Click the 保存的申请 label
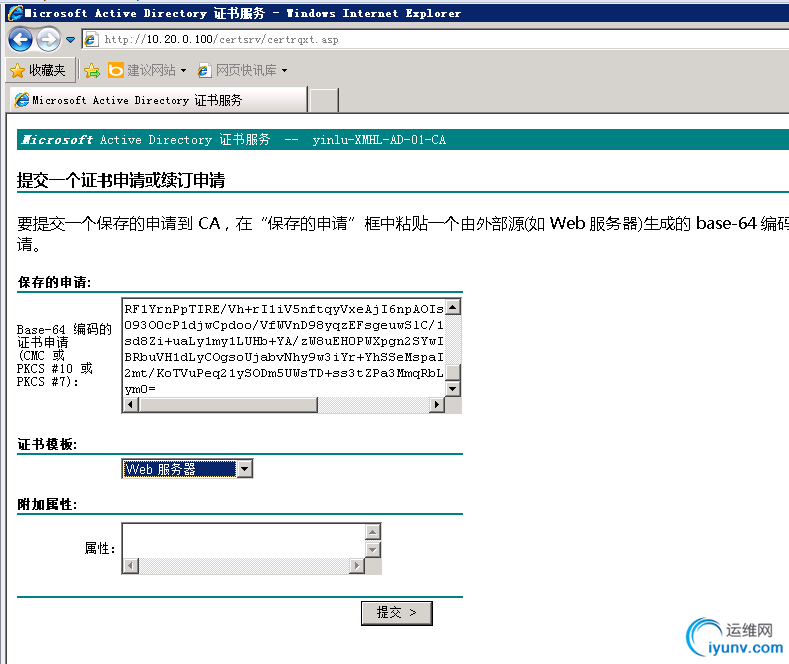 pyautogui.click(x=54, y=282)
